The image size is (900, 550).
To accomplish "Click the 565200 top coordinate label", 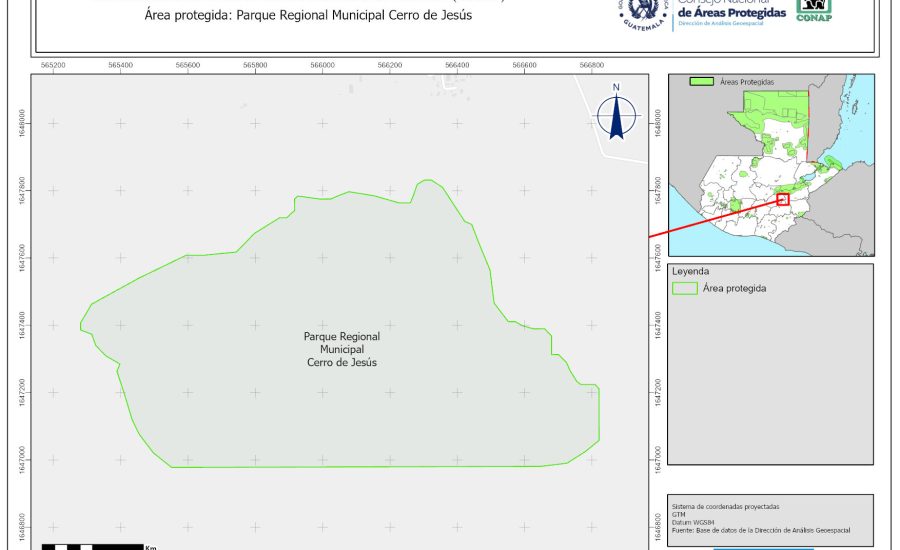I will 53,65.
